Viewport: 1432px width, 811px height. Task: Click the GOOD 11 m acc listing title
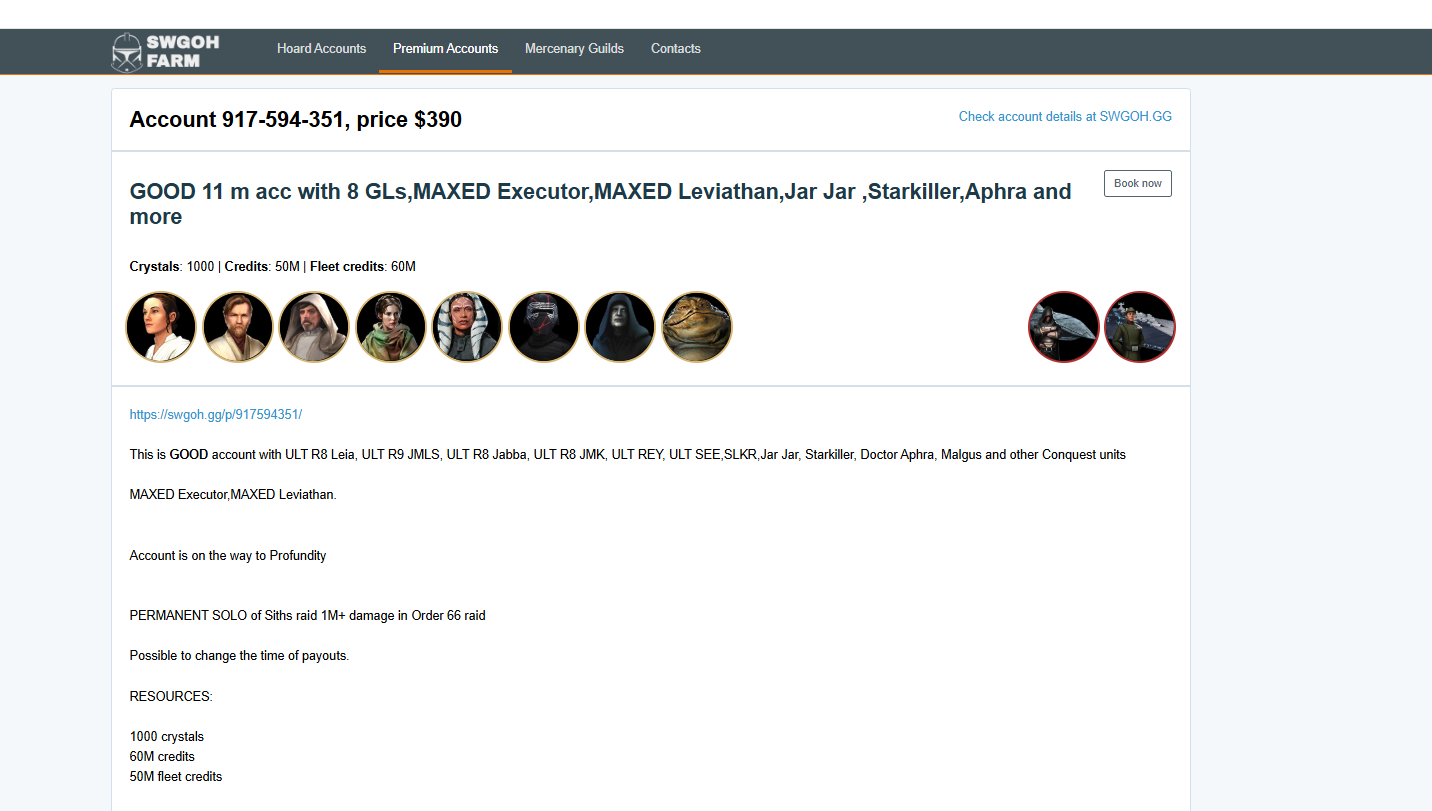pyautogui.click(x=600, y=204)
